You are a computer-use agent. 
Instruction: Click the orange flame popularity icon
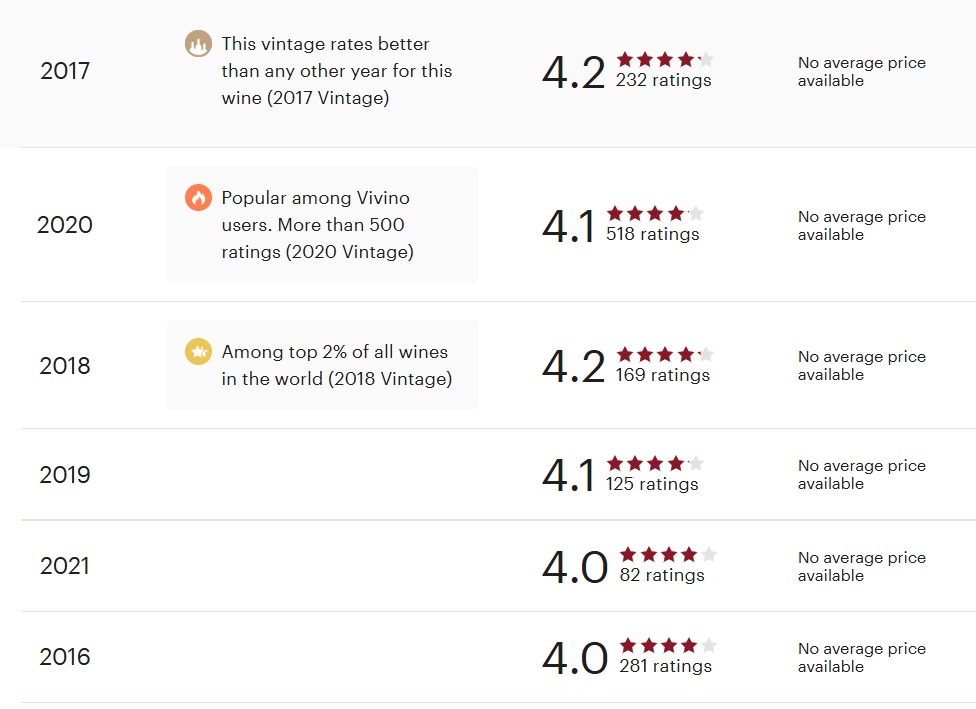point(198,198)
